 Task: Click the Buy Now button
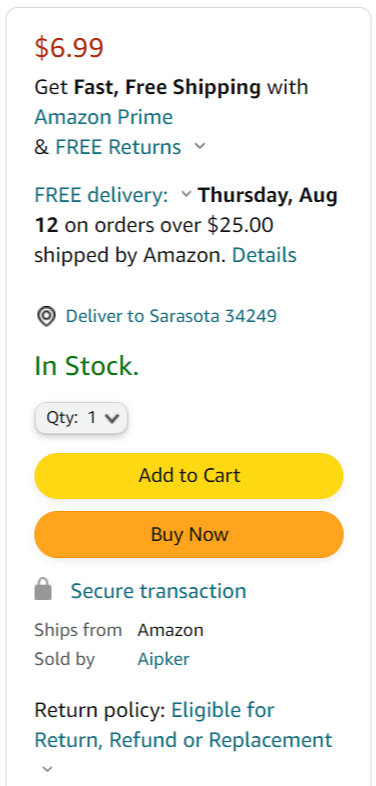tap(189, 534)
